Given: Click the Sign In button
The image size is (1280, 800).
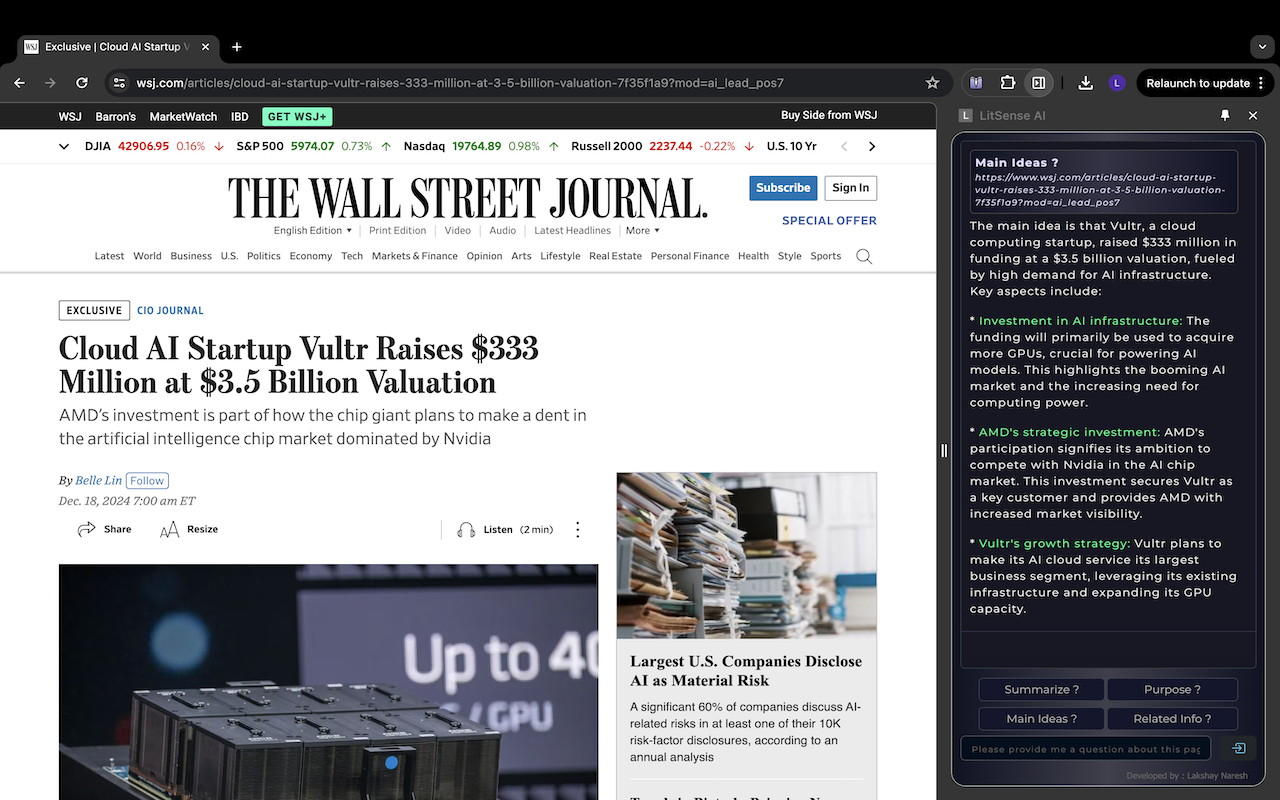Looking at the screenshot, I should click(850, 188).
